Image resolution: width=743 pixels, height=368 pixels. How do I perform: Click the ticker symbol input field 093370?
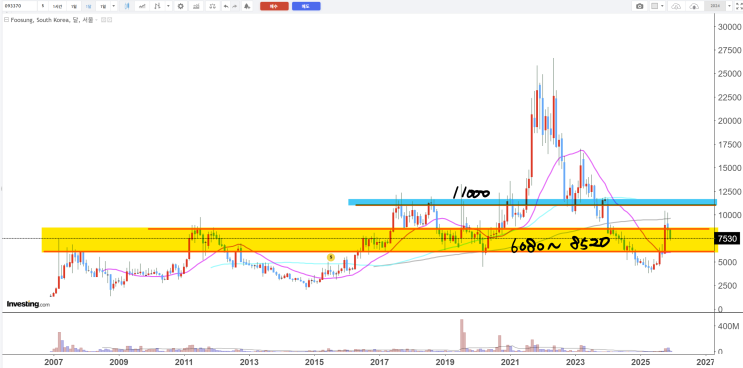click(19, 6)
